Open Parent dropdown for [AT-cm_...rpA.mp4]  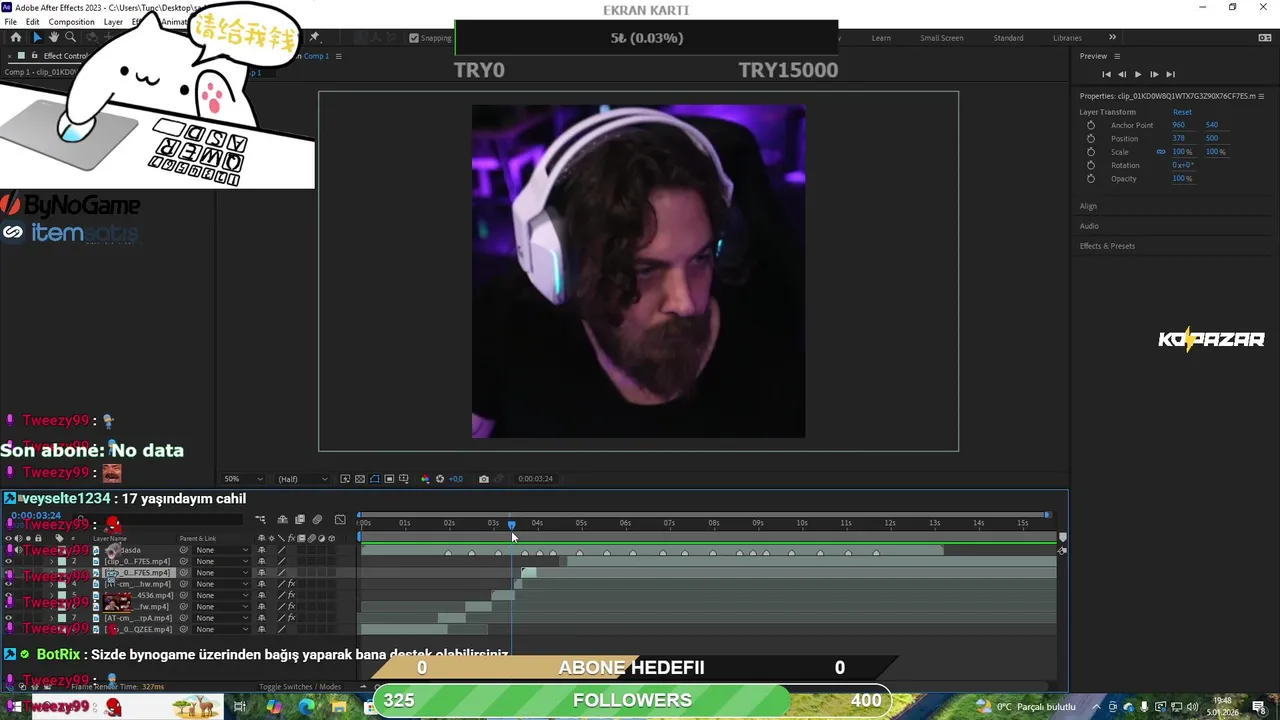coord(222,618)
